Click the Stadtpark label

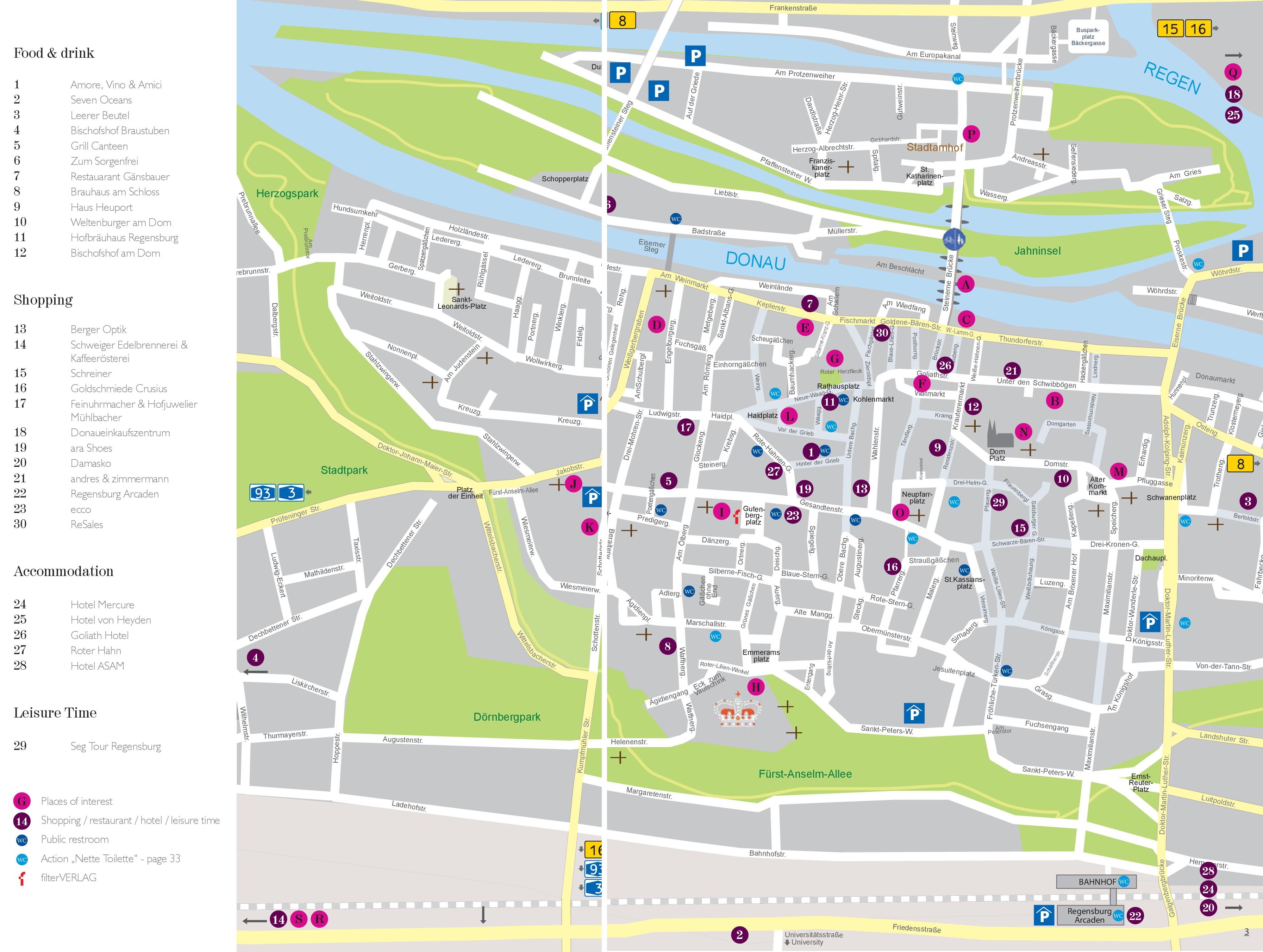tap(344, 470)
